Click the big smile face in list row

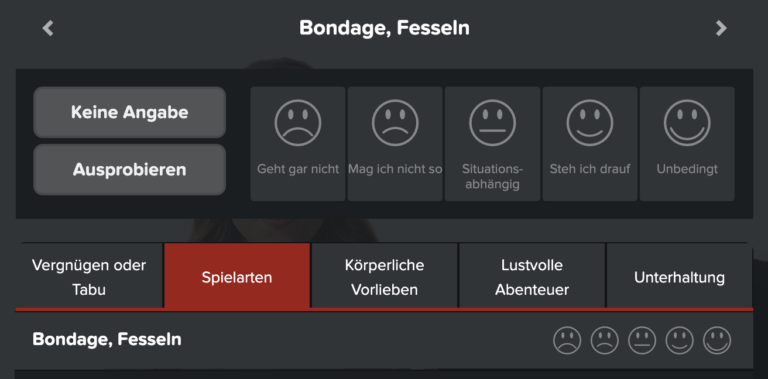tap(717, 340)
